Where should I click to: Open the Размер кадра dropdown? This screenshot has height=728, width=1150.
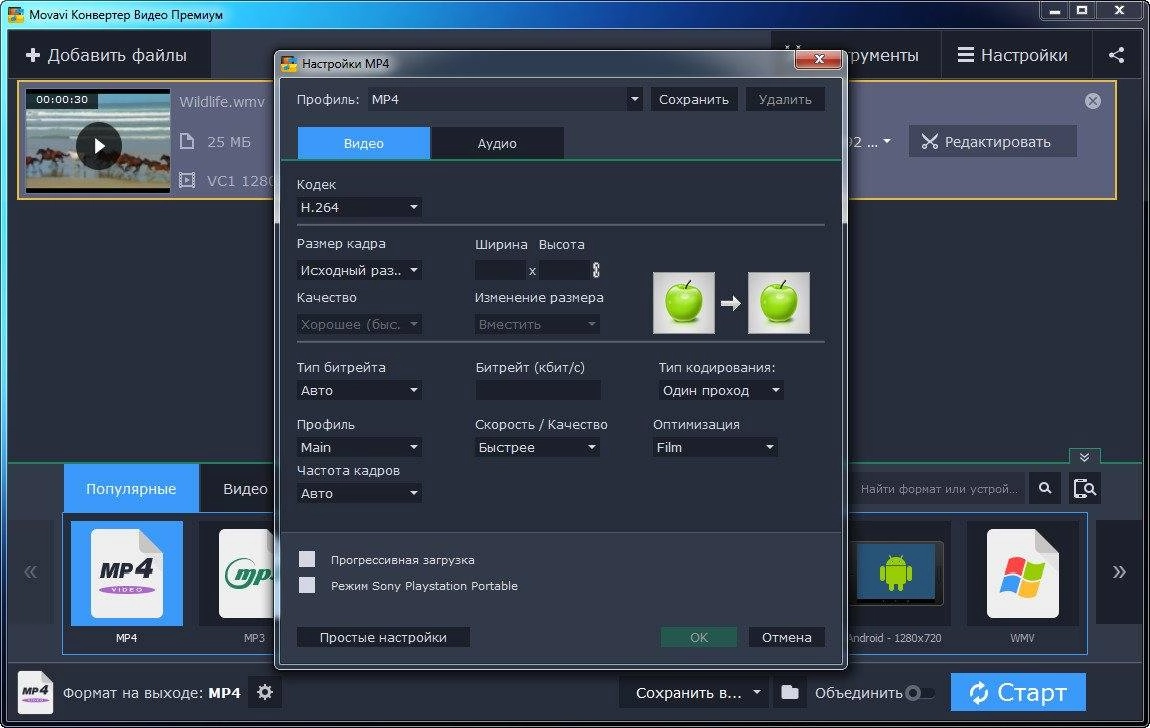(x=359, y=270)
